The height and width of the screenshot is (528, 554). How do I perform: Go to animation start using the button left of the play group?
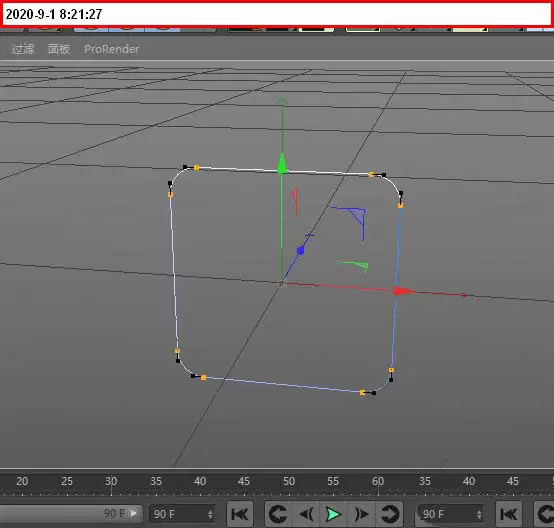tap(240, 514)
